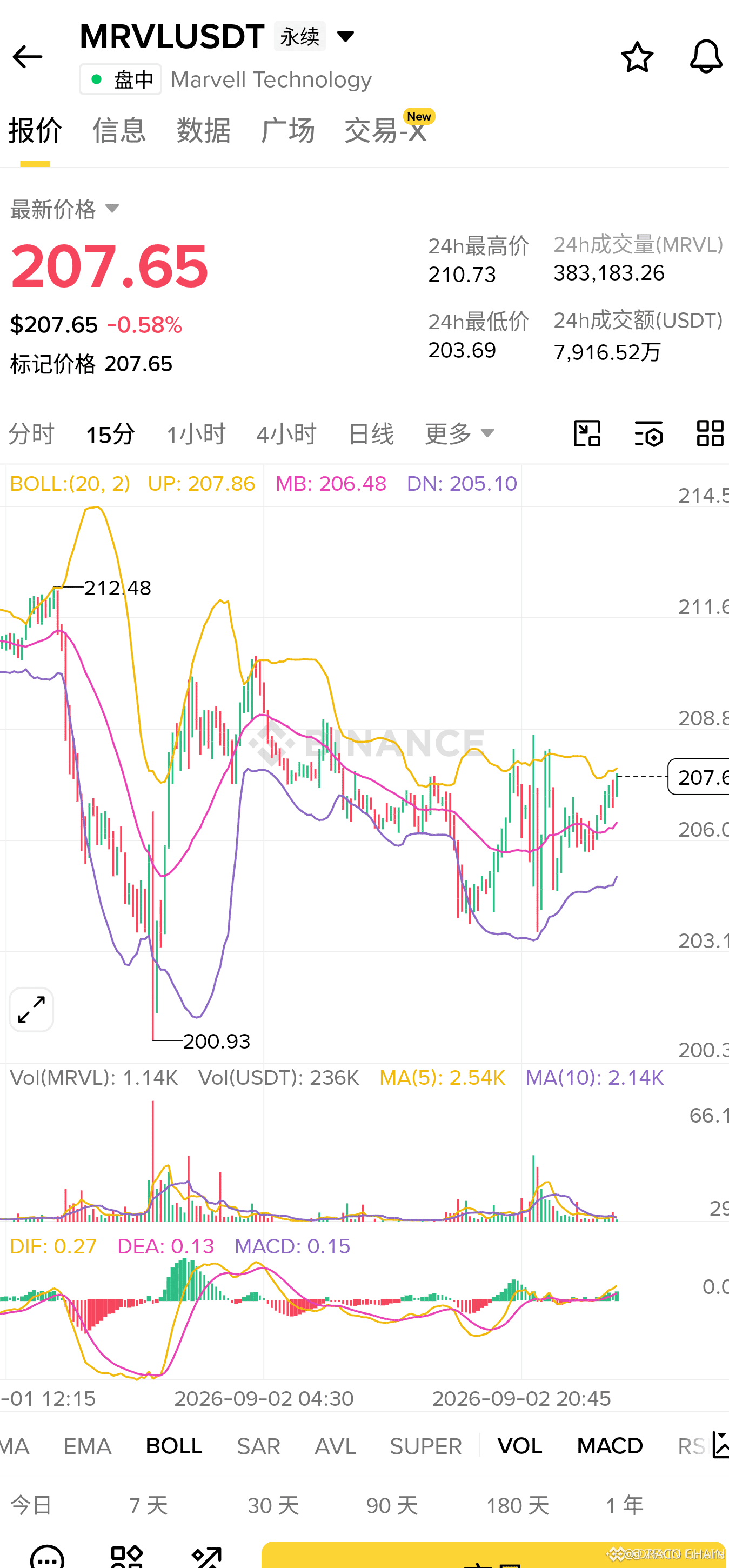Expand chart to fullscreen with arrows icon

point(32,1010)
